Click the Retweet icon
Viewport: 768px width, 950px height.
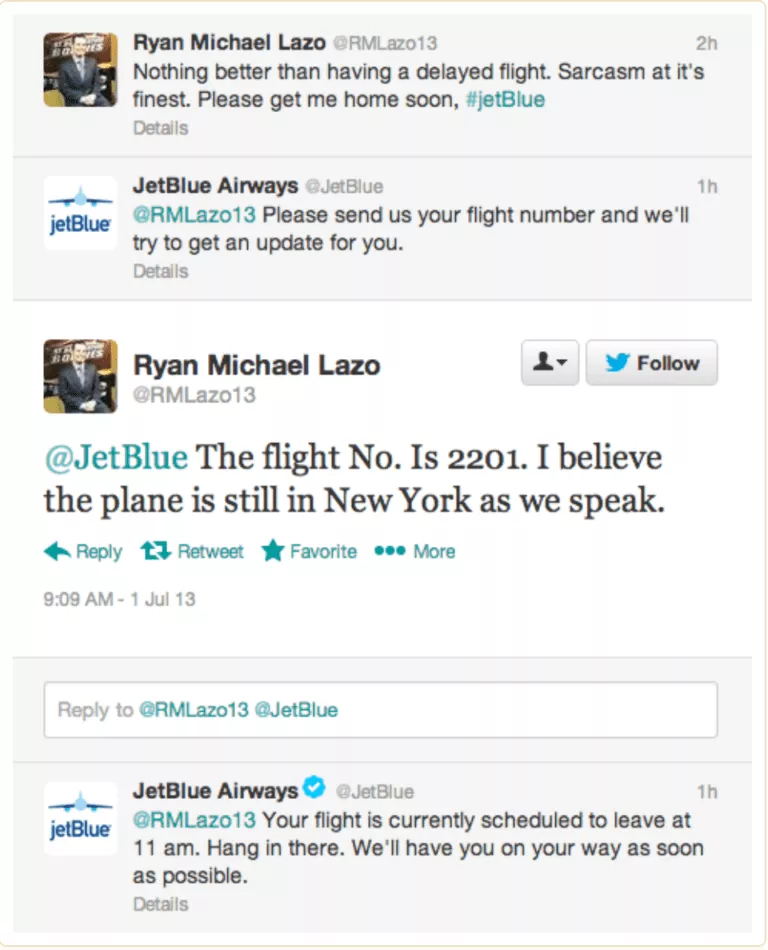pos(155,551)
